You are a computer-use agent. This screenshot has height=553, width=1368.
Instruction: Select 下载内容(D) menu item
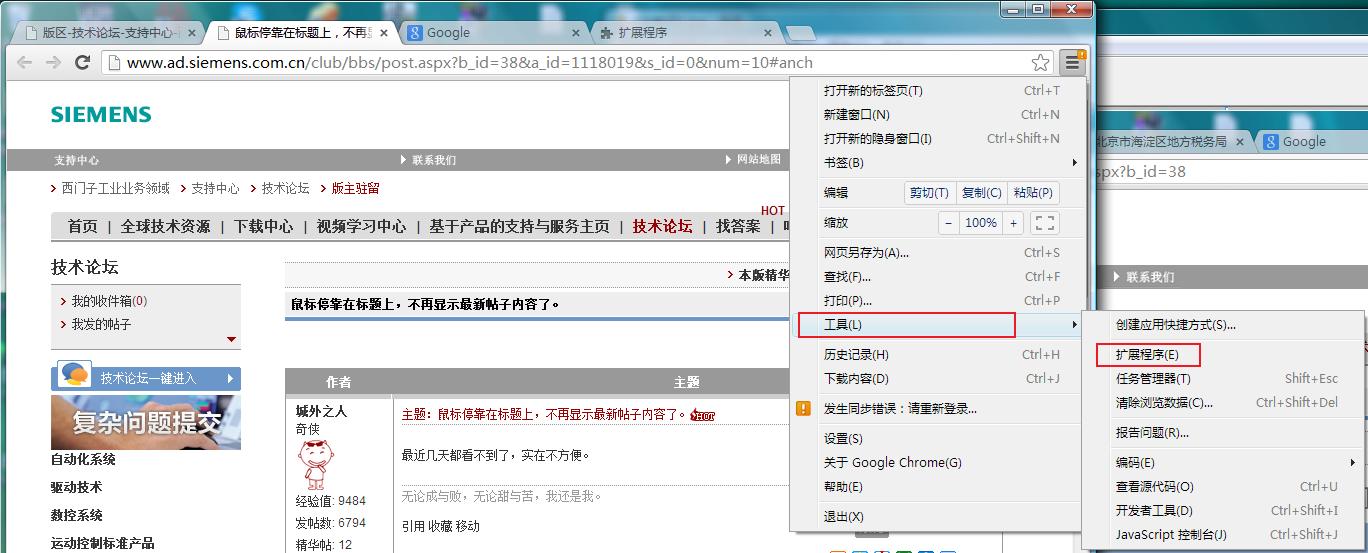pyautogui.click(x=940, y=378)
